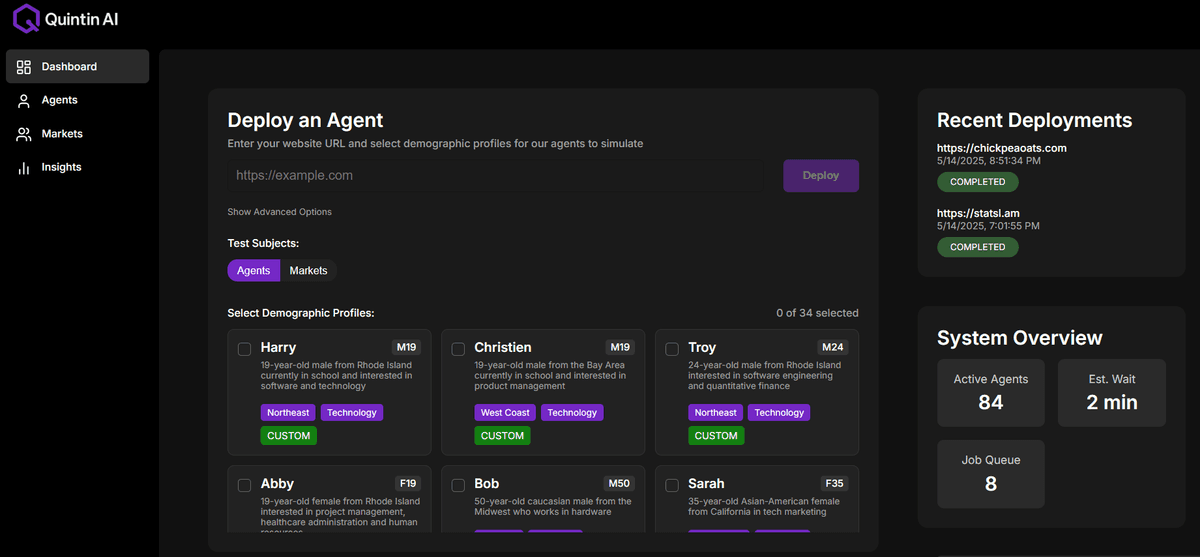The image size is (1200, 557).
Task: Click the Agents person icon in sidebar
Action: pos(24,101)
